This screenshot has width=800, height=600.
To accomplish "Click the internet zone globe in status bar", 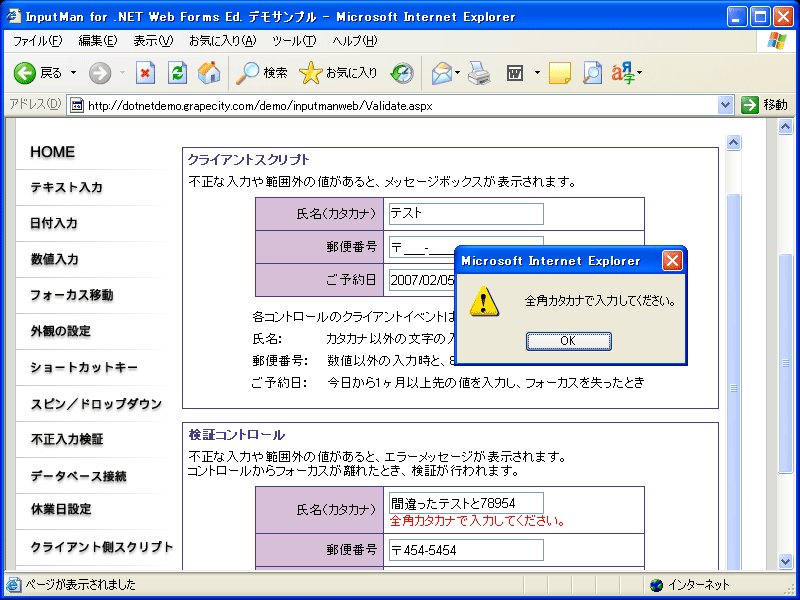I will [657, 585].
